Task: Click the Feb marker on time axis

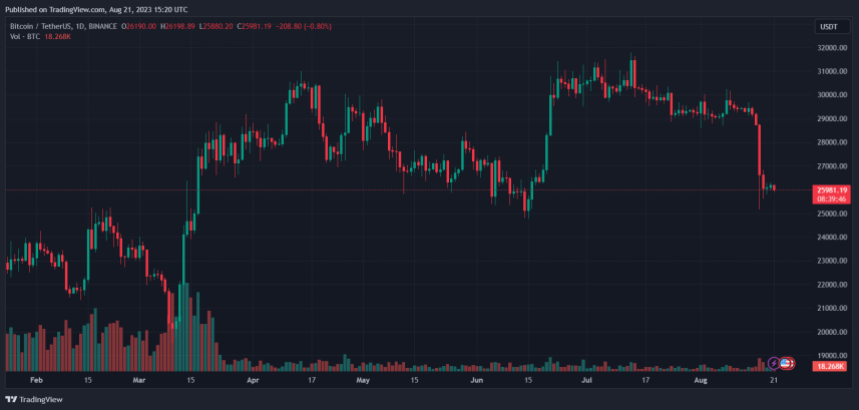Action: [x=37, y=381]
